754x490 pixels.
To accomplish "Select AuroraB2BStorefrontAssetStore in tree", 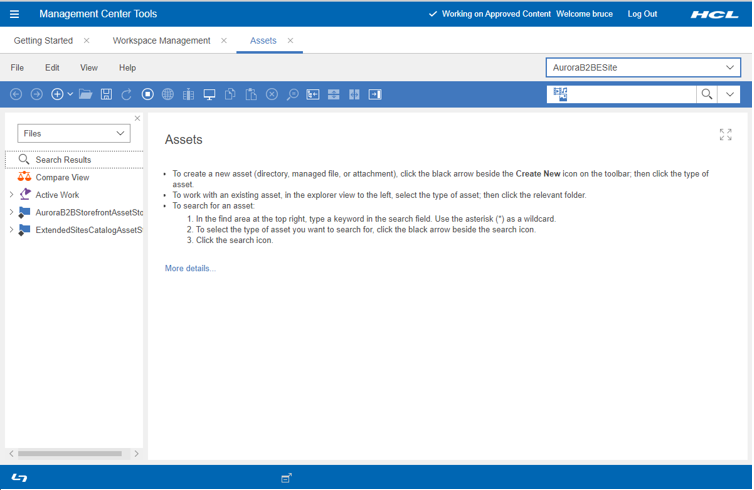I will tap(89, 212).
